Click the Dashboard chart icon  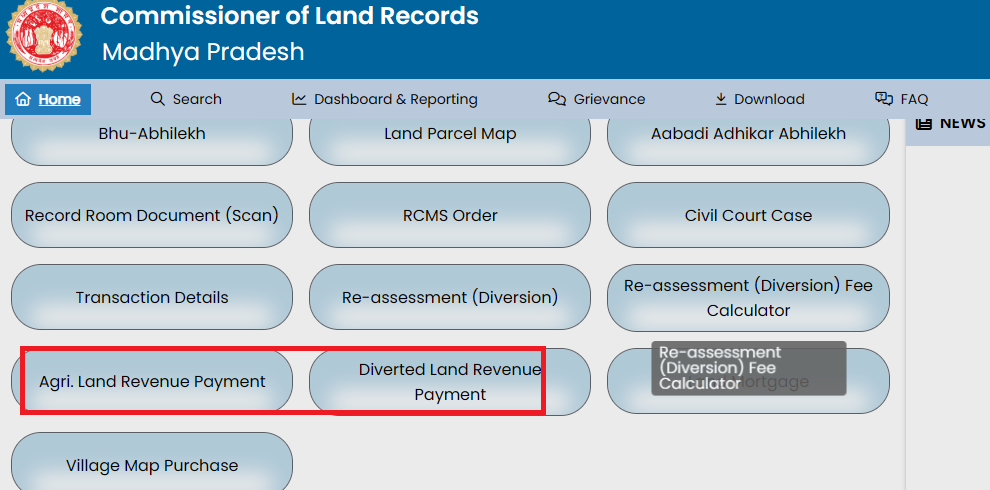[x=299, y=99]
